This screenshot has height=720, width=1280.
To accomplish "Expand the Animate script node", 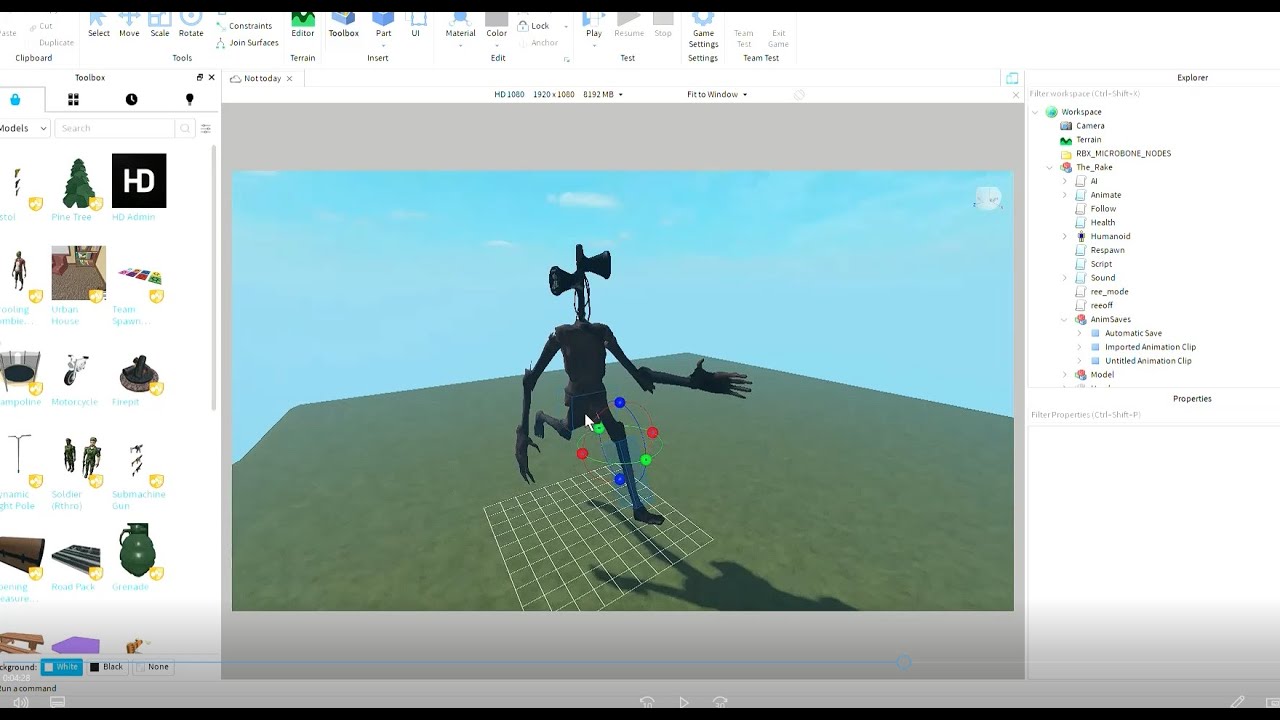I will pos(1065,195).
